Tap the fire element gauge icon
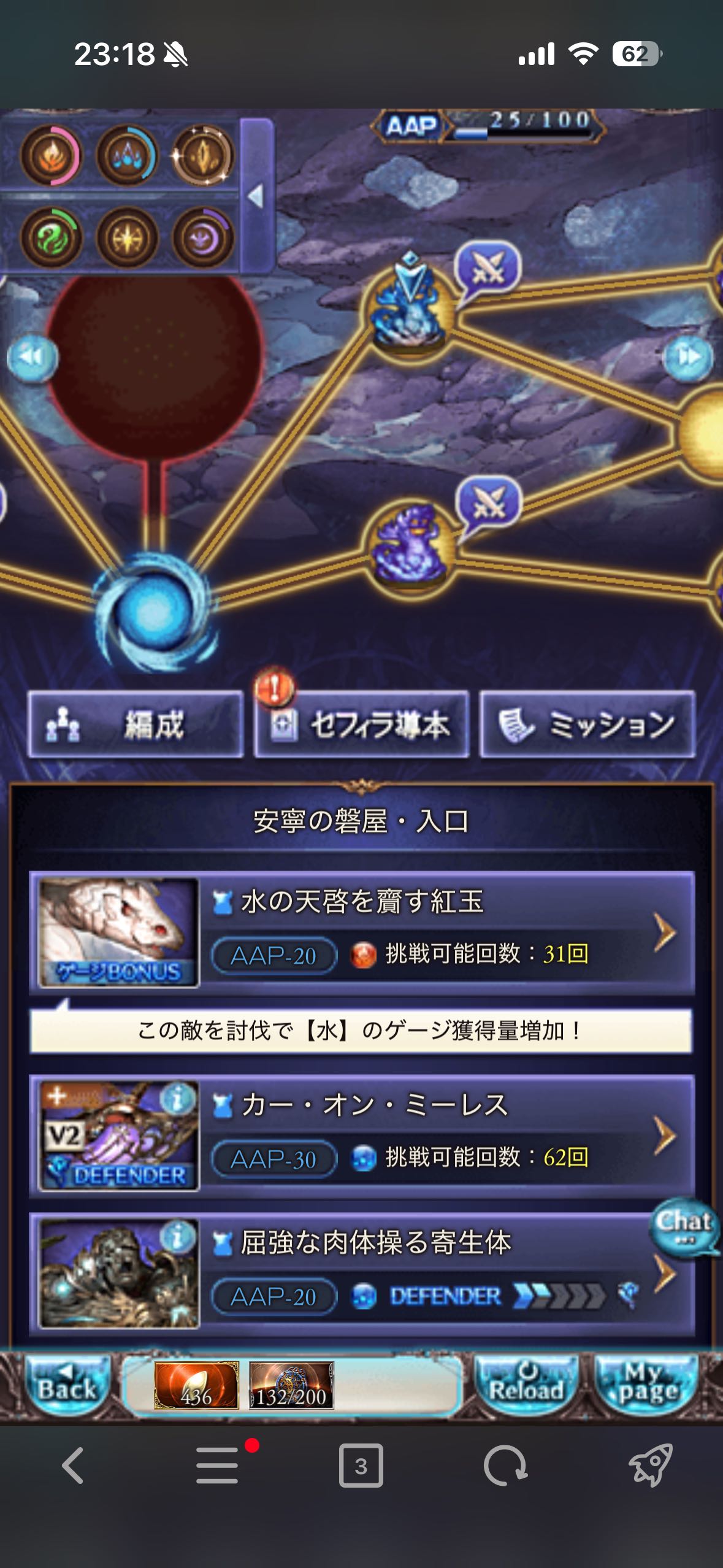This screenshot has height=1568, width=723. point(50,155)
